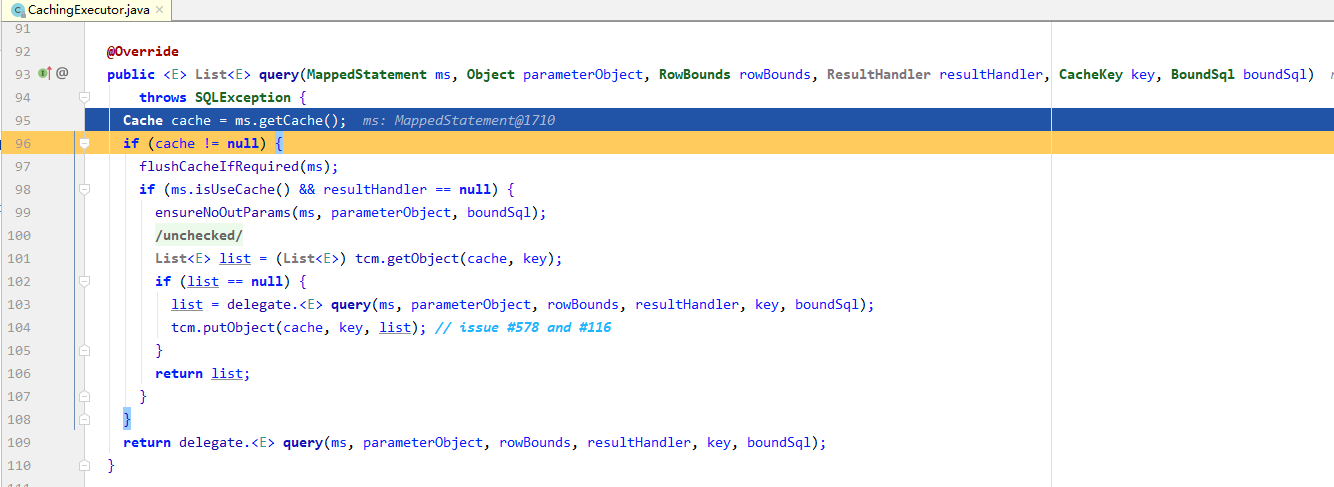Viewport: 1334px width, 487px height.
Task: Click the flushCacheIfRequired method call
Action: (219, 166)
